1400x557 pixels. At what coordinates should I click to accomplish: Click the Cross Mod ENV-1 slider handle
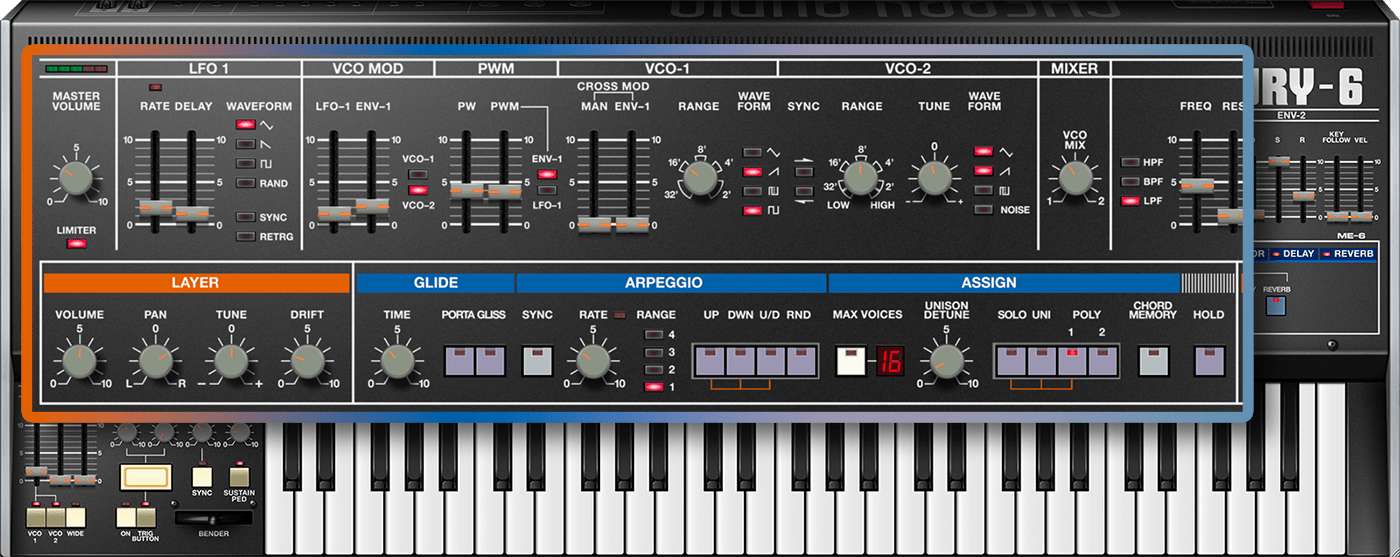(632, 224)
